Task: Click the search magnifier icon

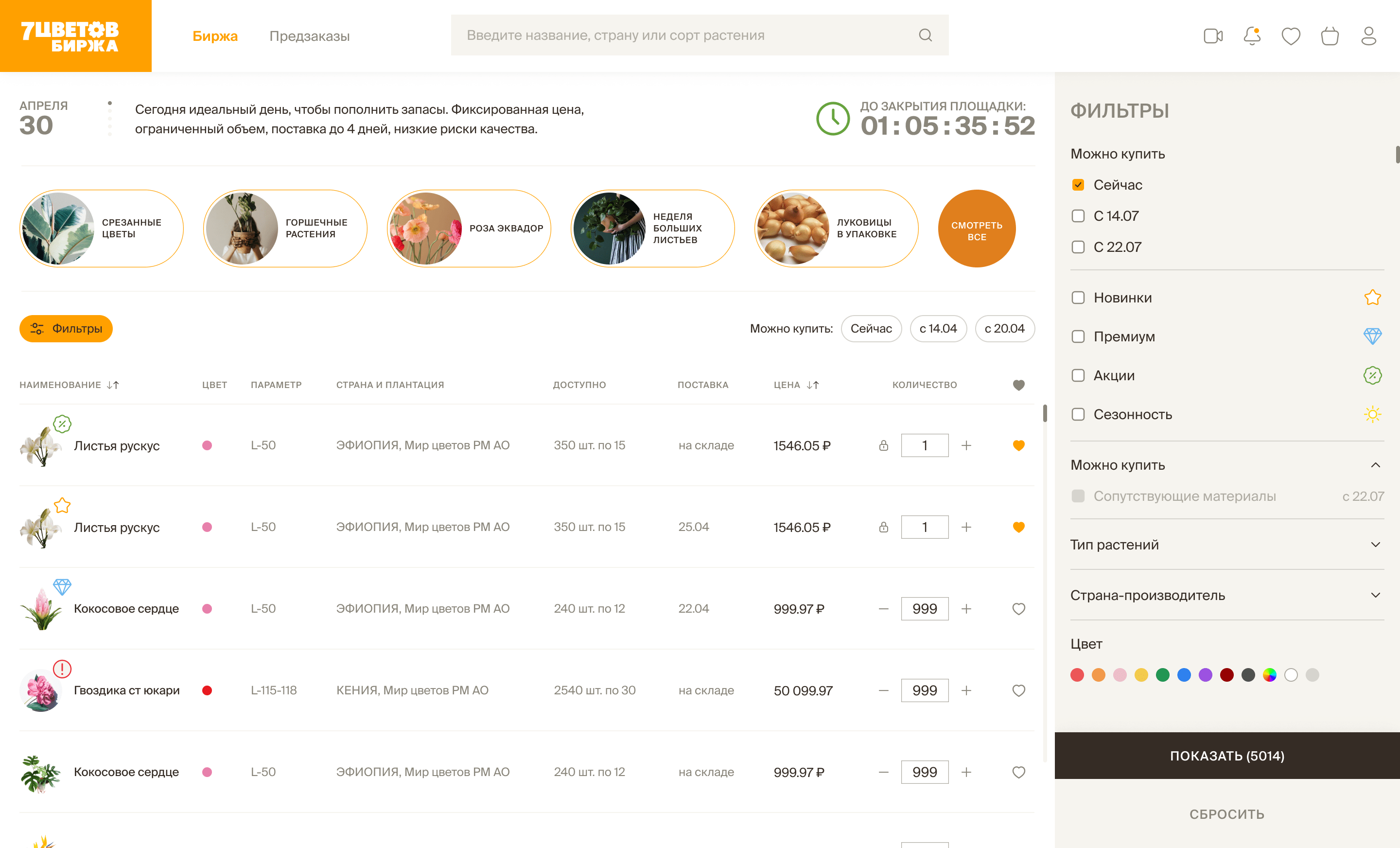Action: [925, 35]
